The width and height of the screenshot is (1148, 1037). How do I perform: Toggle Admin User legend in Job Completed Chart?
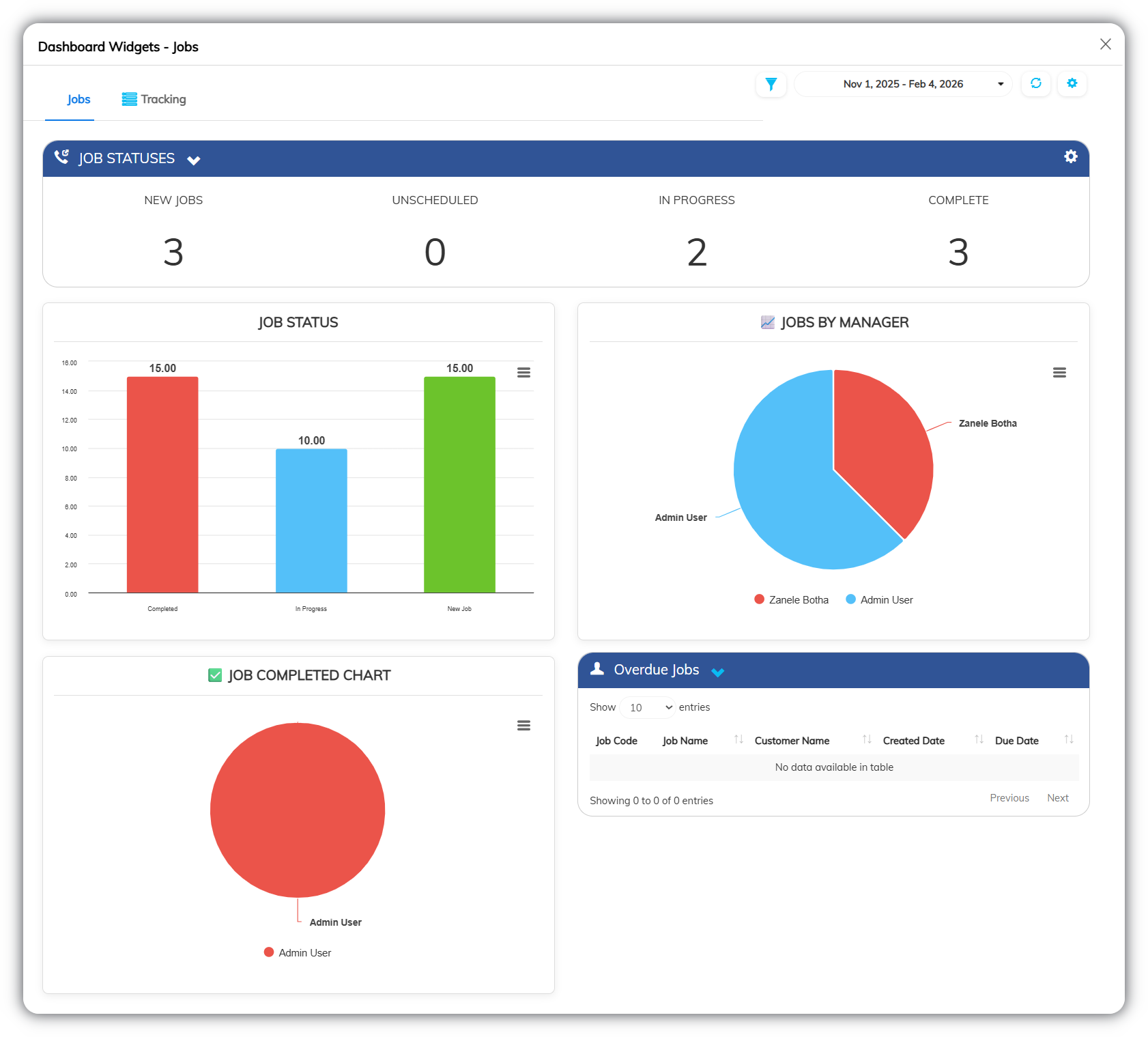click(298, 952)
